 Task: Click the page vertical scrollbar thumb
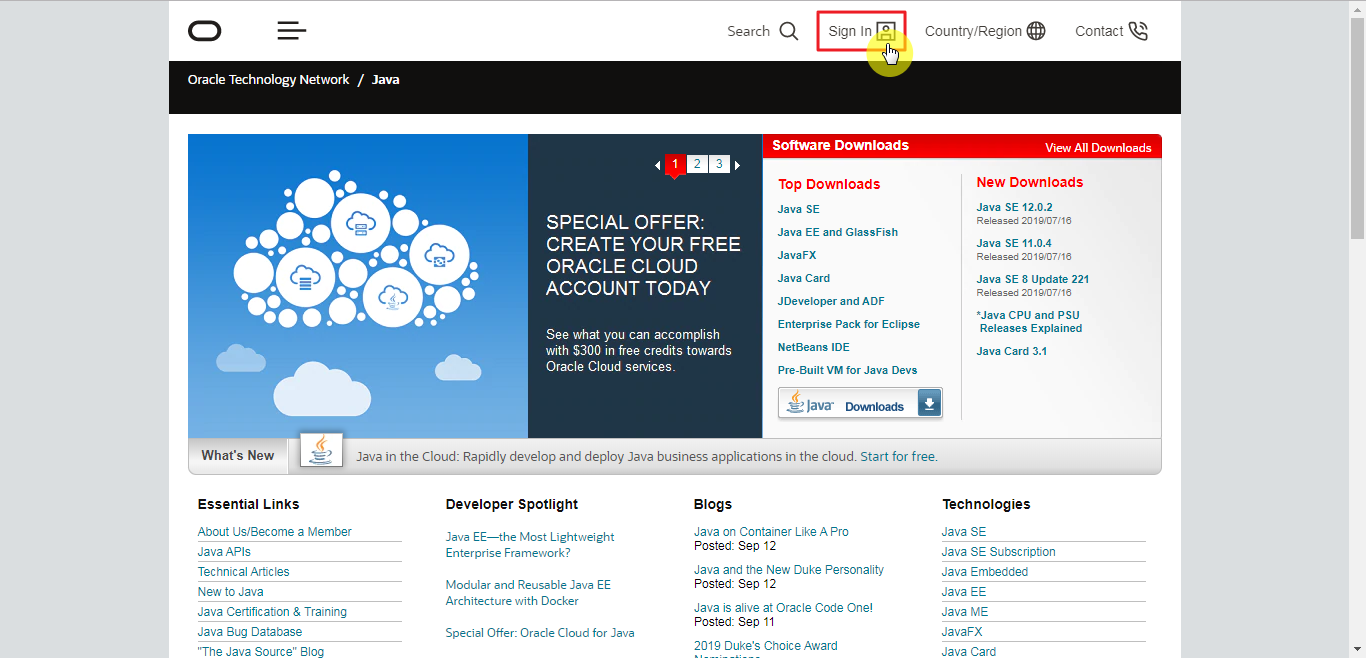(1357, 130)
